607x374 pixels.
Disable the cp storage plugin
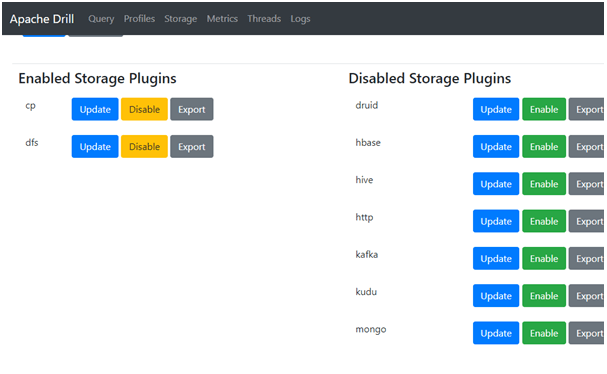(x=144, y=109)
